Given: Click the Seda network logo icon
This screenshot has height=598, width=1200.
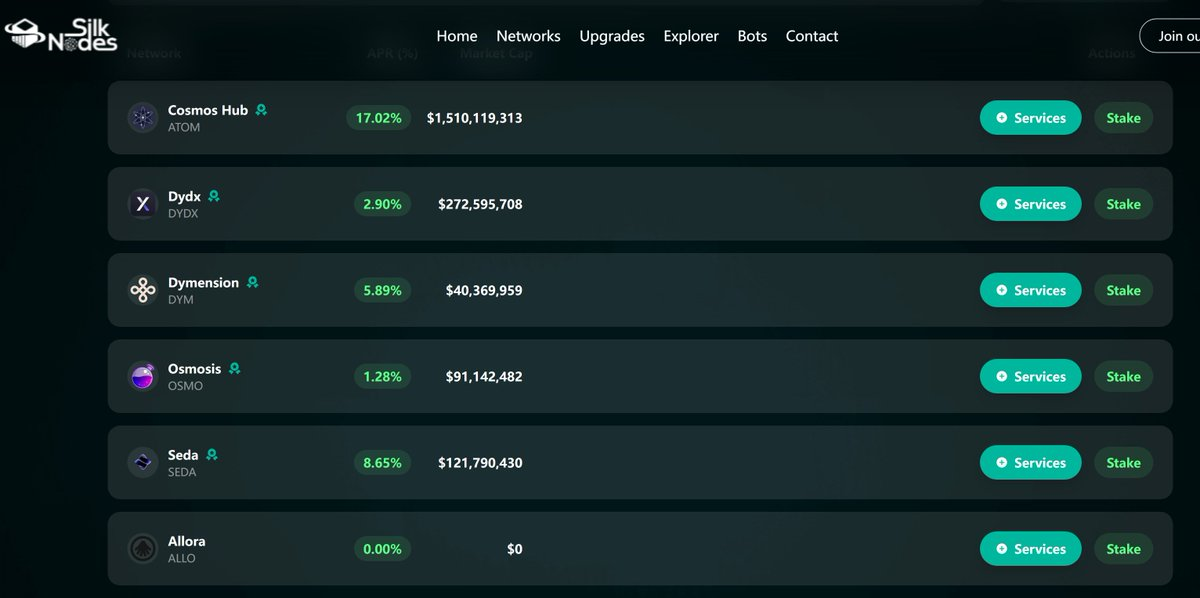Looking at the screenshot, I should point(143,463).
